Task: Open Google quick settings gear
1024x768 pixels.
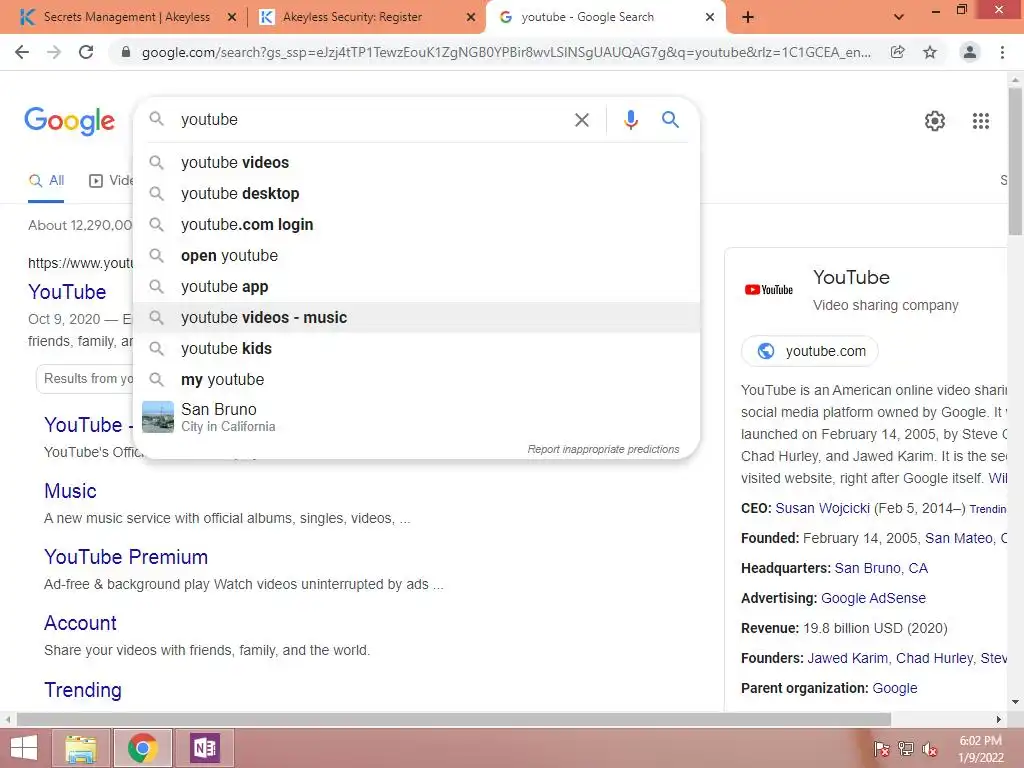Action: (x=935, y=121)
